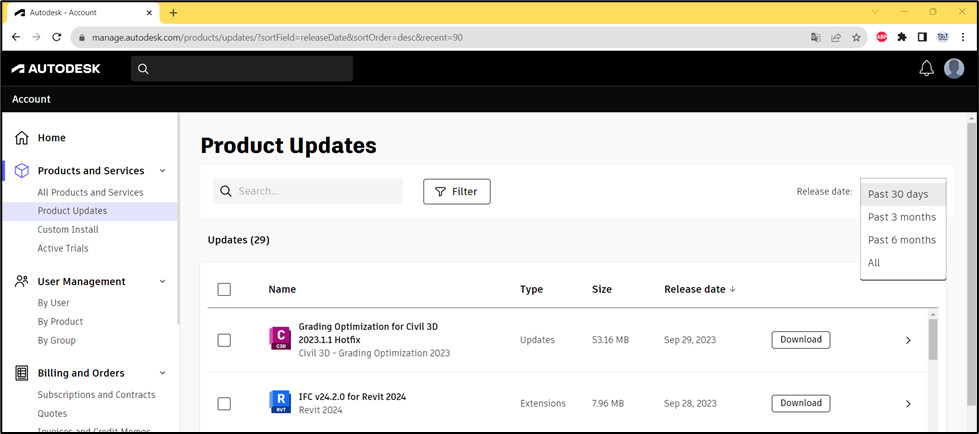Download Grading Optimization for Civil 3D Hotfix

point(801,340)
